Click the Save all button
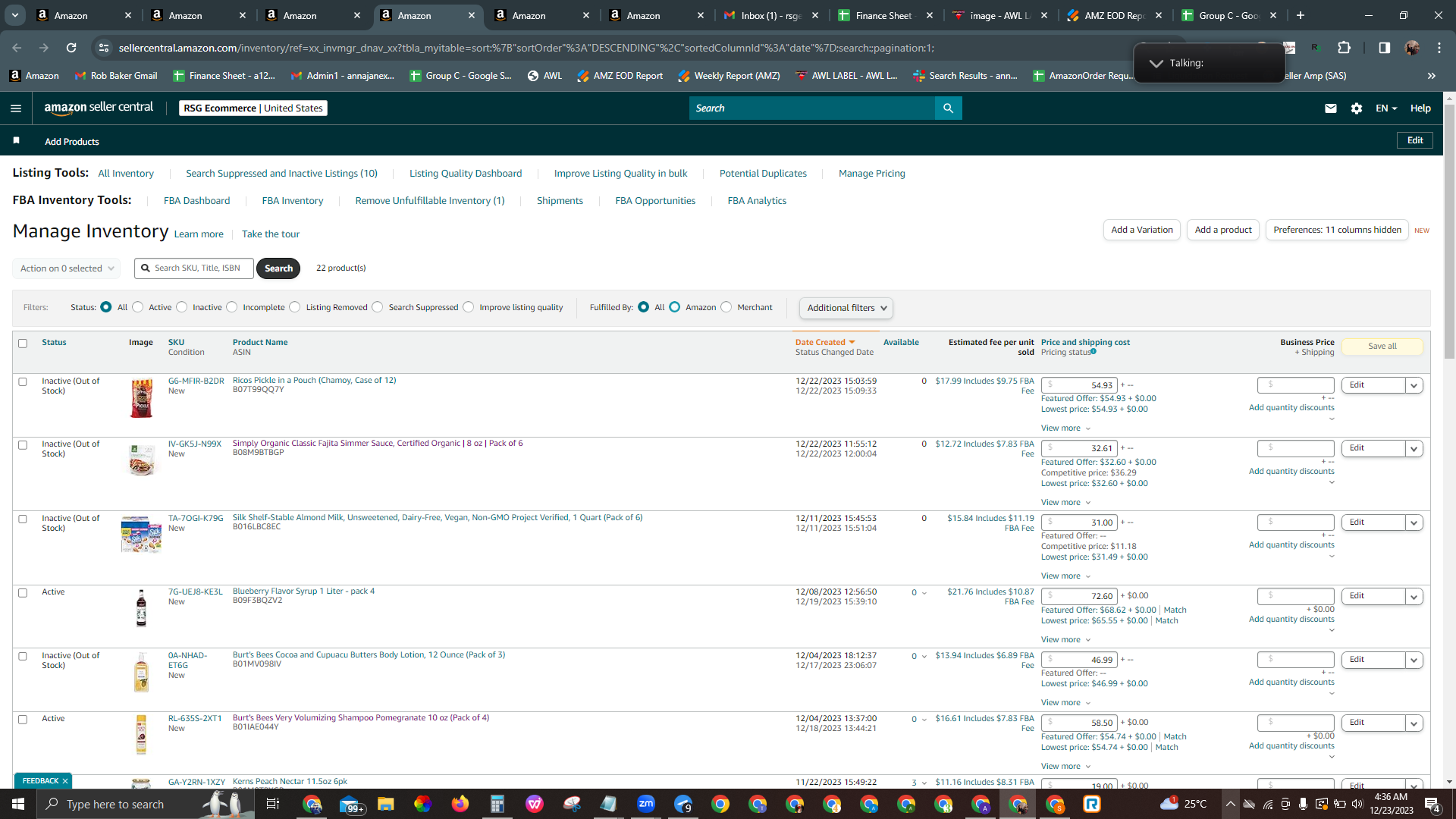The width and height of the screenshot is (1456, 819). coord(1382,347)
